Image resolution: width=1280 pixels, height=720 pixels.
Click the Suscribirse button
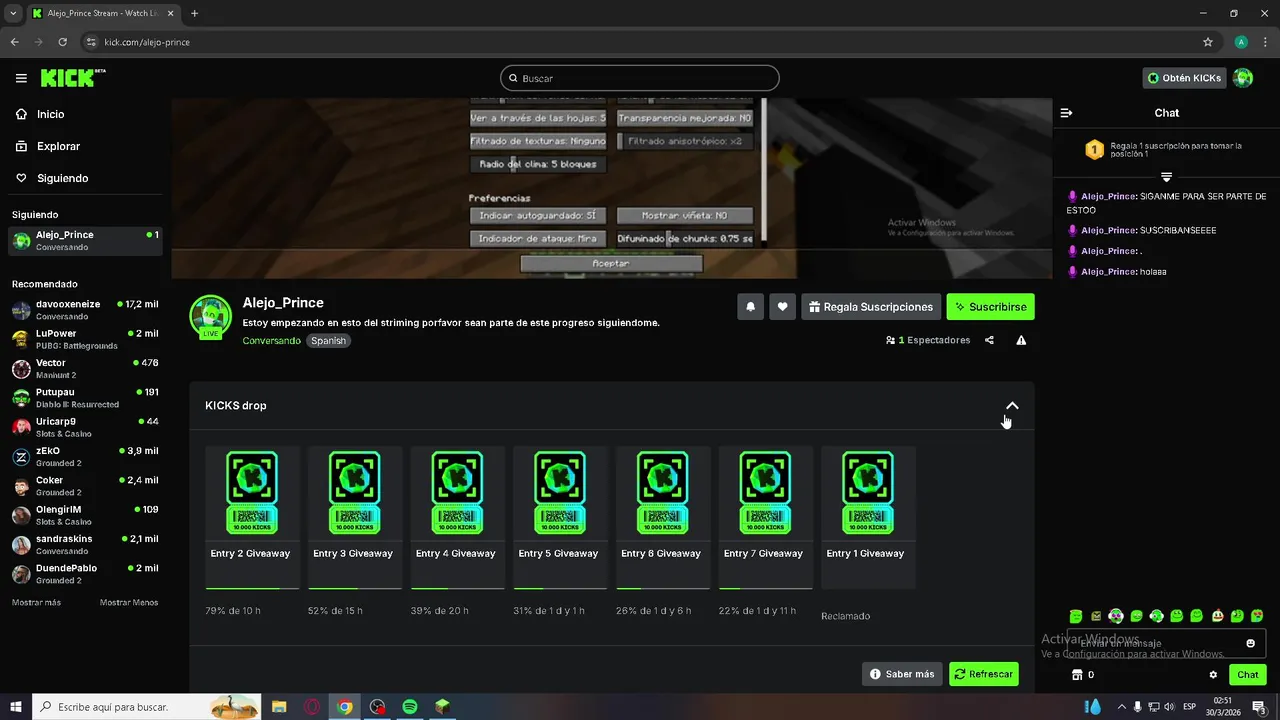point(990,307)
